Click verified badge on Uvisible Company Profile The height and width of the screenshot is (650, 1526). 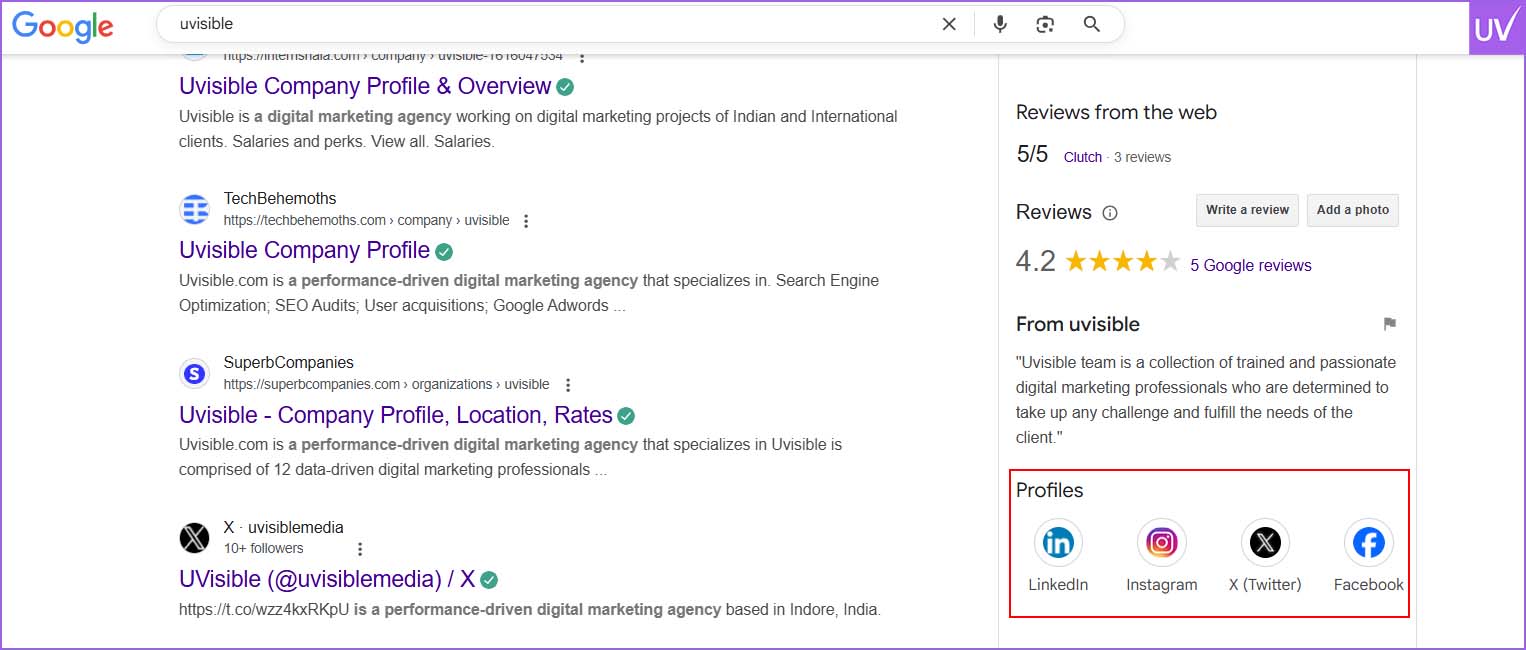(444, 251)
